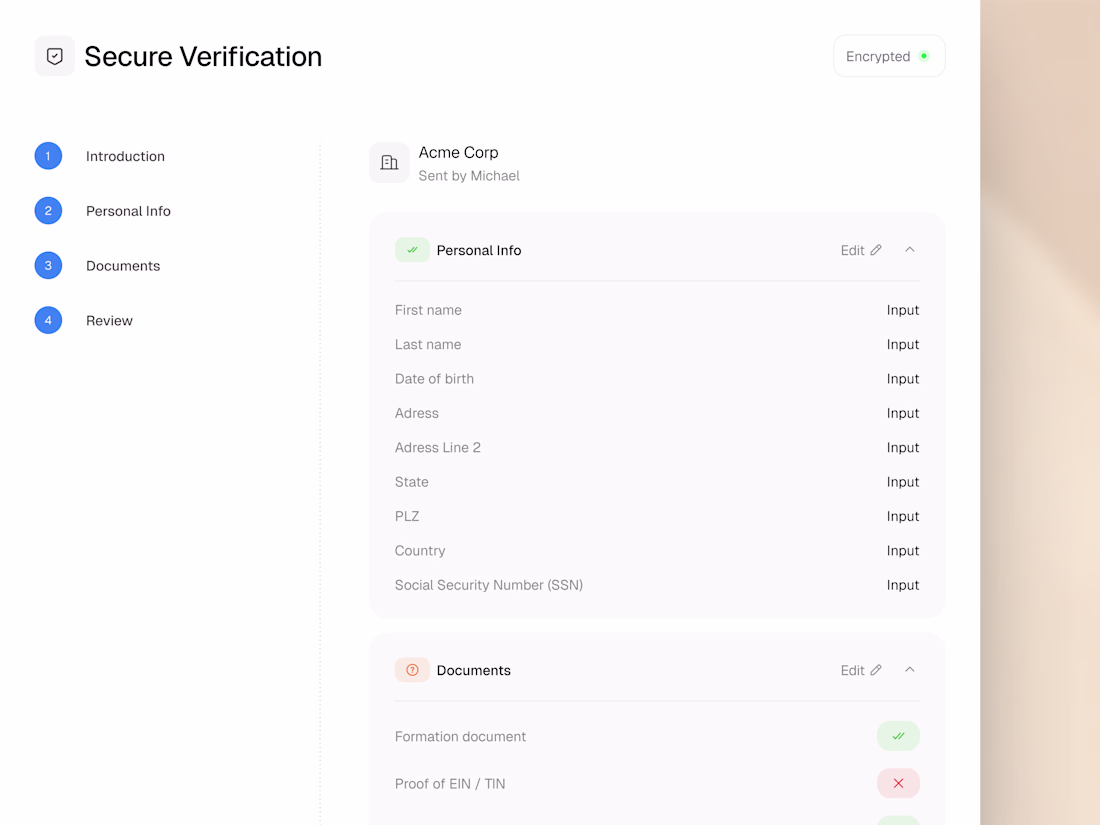Viewport: 1100px width, 825px height.
Task: Click the green checkmark badge beside Personal Info
Action: [412, 250]
